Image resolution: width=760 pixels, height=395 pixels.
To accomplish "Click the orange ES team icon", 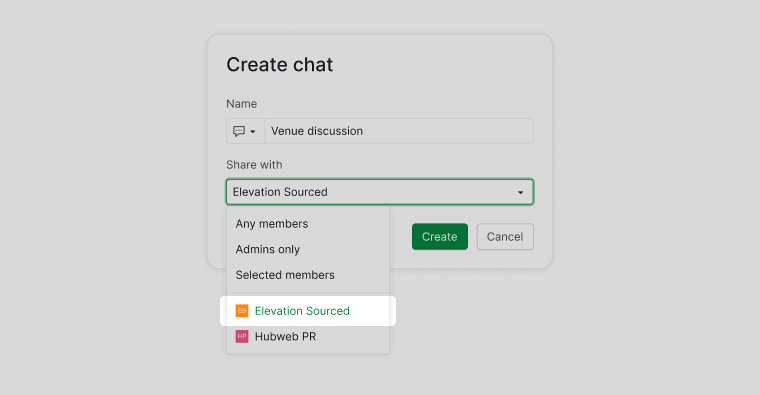I will (242, 311).
